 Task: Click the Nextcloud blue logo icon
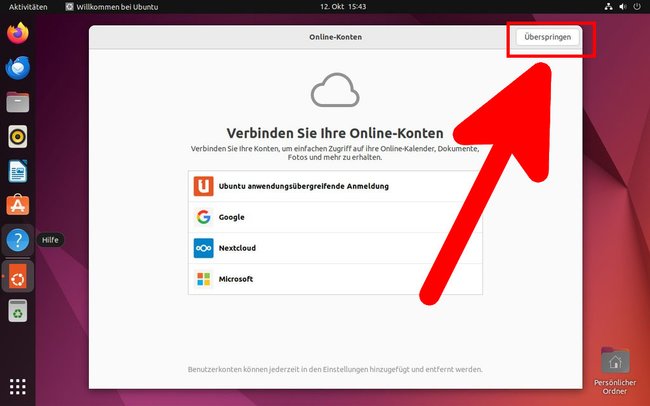[x=204, y=248]
